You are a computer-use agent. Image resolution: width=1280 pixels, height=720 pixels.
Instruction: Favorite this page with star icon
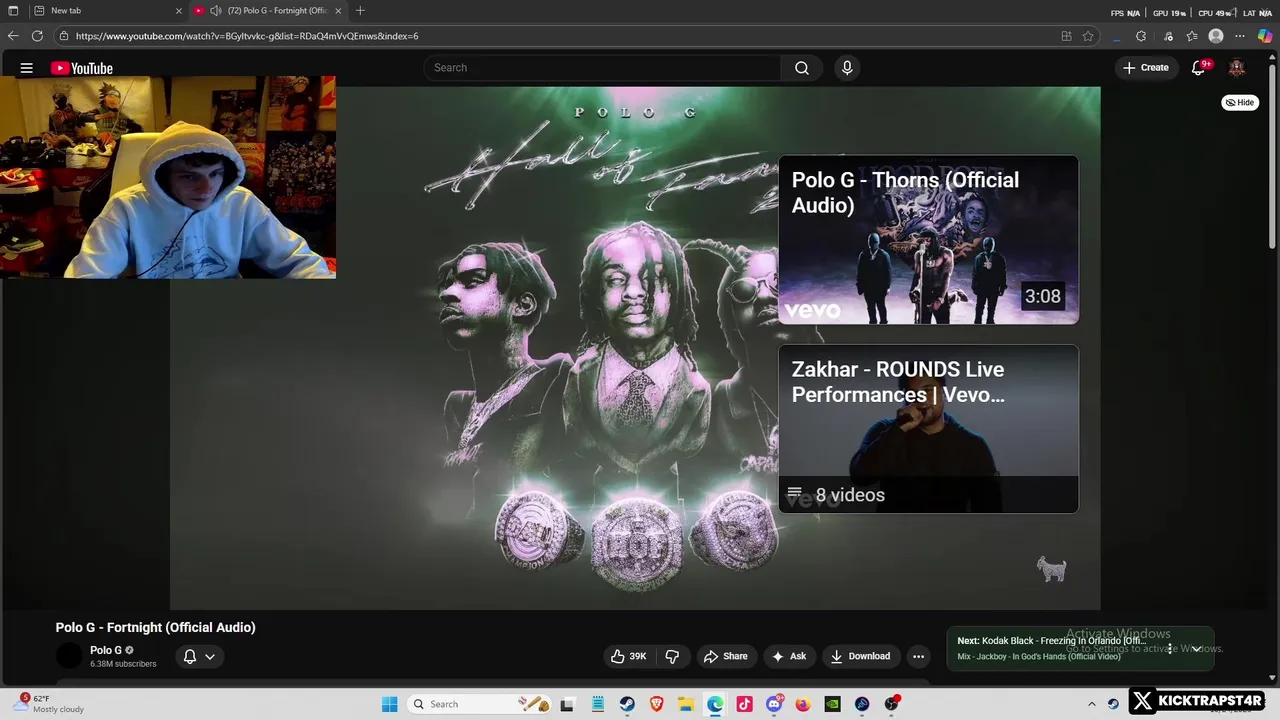[x=1088, y=36]
